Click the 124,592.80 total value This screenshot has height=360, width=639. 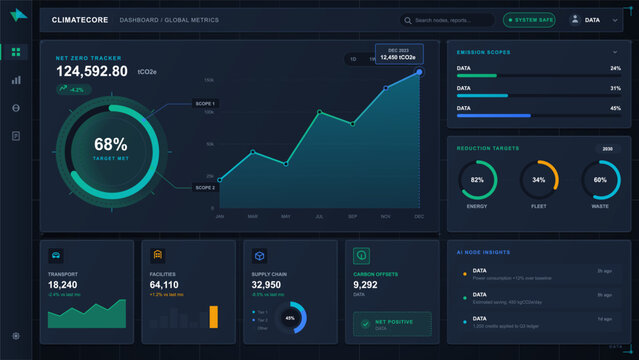tap(92, 71)
